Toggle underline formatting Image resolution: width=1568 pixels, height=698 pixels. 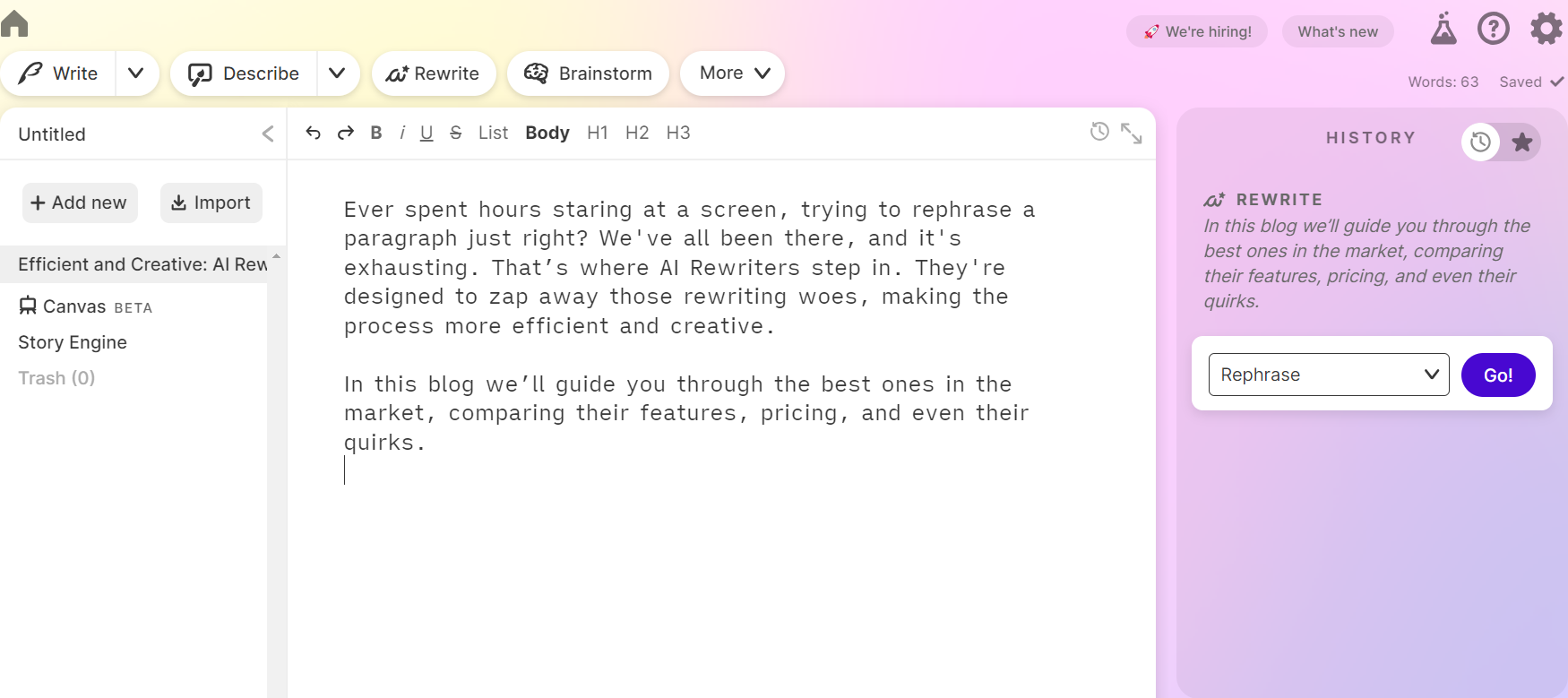tap(426, 133)
